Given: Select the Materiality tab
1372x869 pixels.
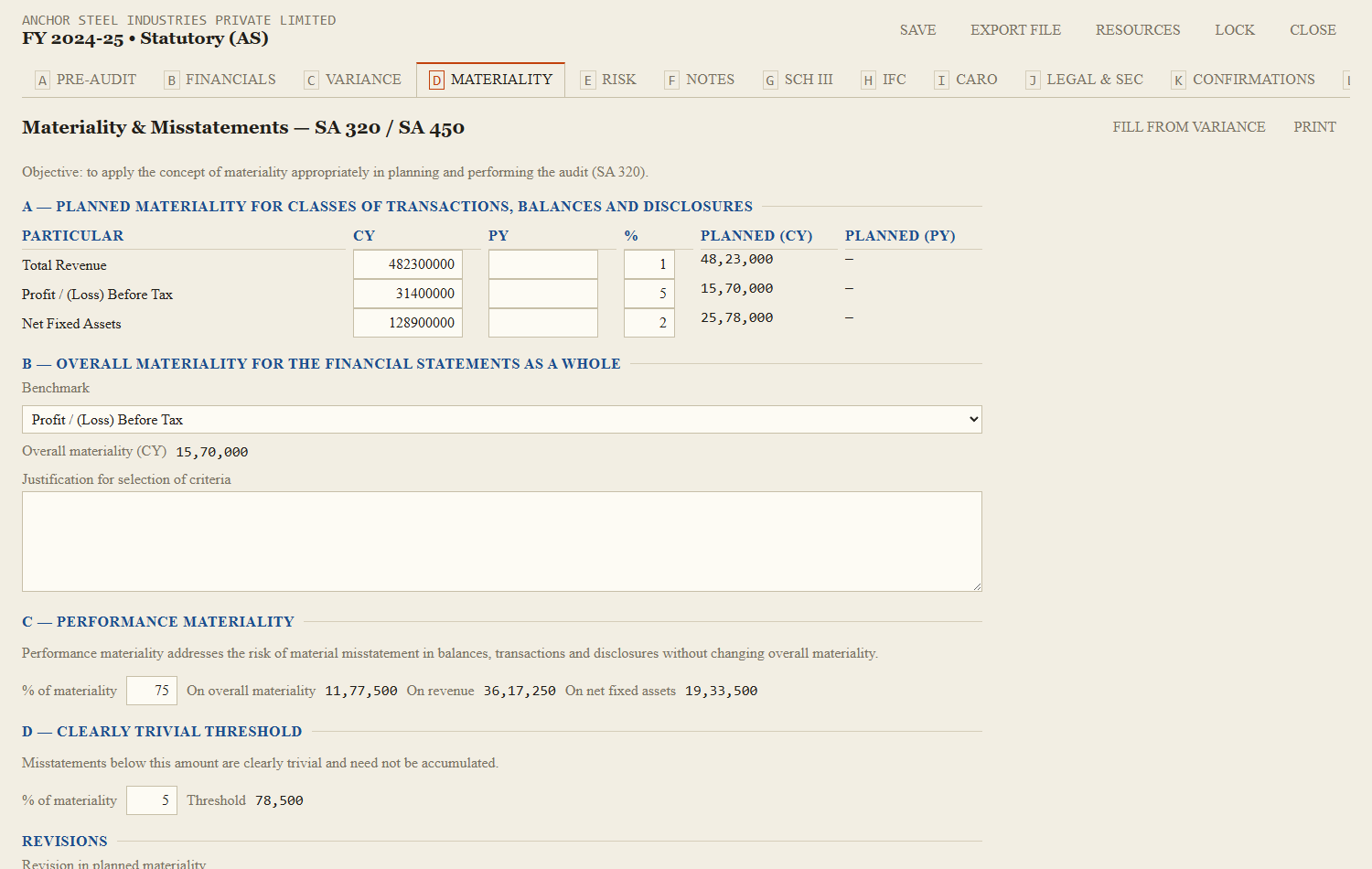Looking at the screenshot, I should 490,80.
